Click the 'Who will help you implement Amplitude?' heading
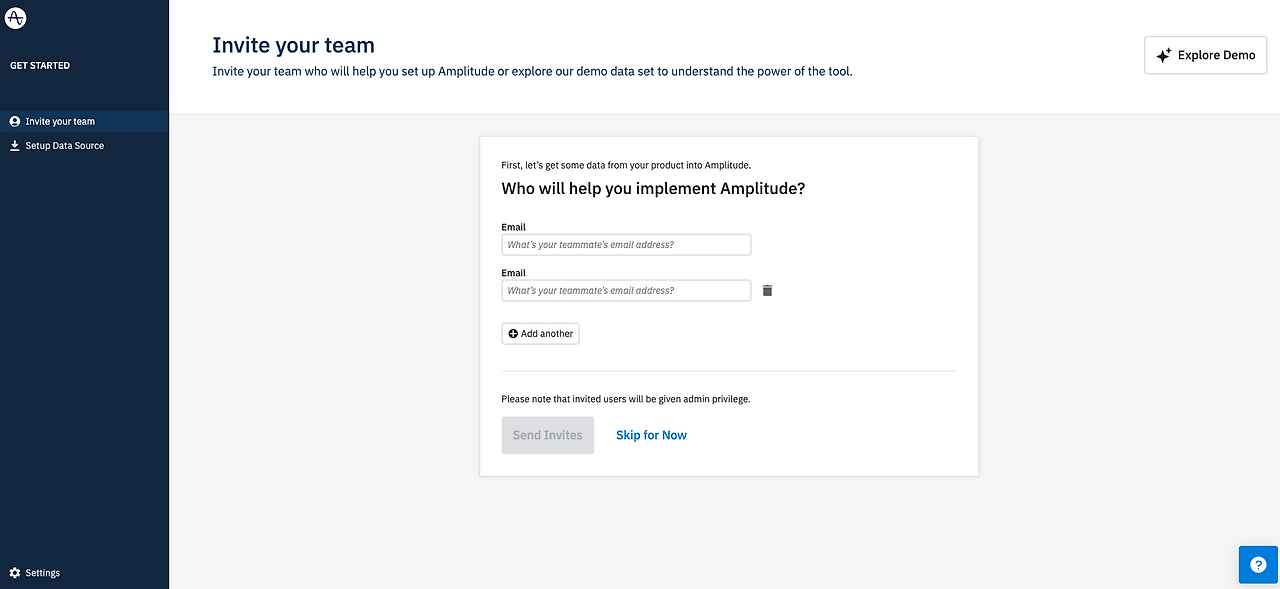The height and width of the screenshot is (589, 1280). tap(653, 189)
